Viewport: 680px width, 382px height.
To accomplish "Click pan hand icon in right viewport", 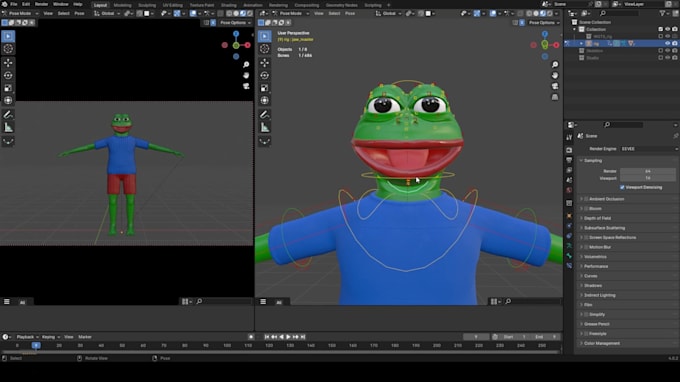I will (555, 75).
